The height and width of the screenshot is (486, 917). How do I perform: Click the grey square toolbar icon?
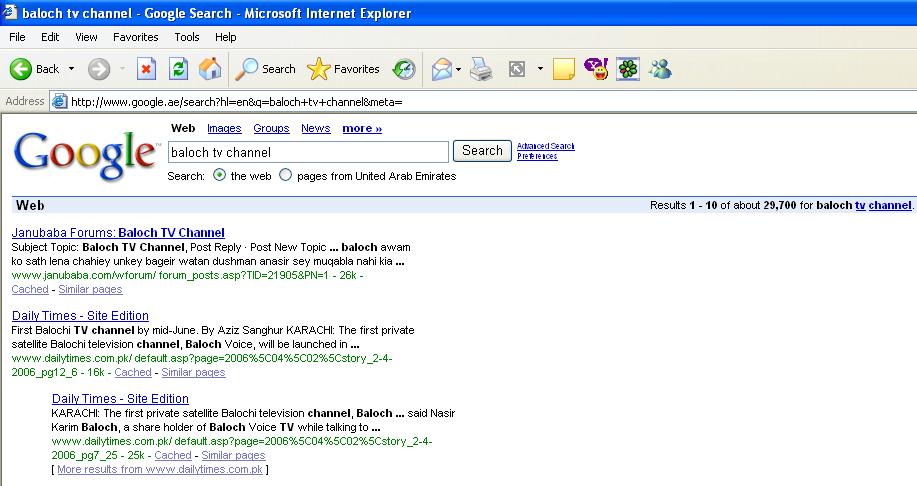coord(517,70)
